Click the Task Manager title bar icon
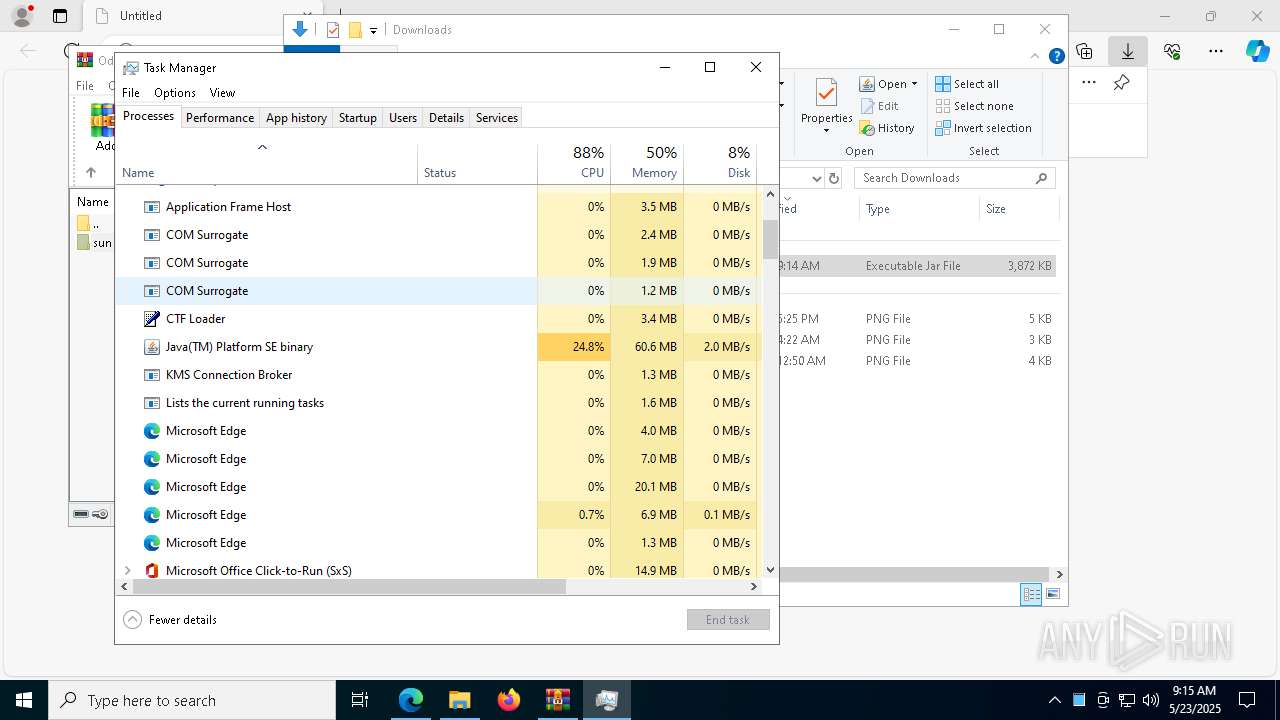Viewport: 1280px width, 720px height. [x=131, y=68]
